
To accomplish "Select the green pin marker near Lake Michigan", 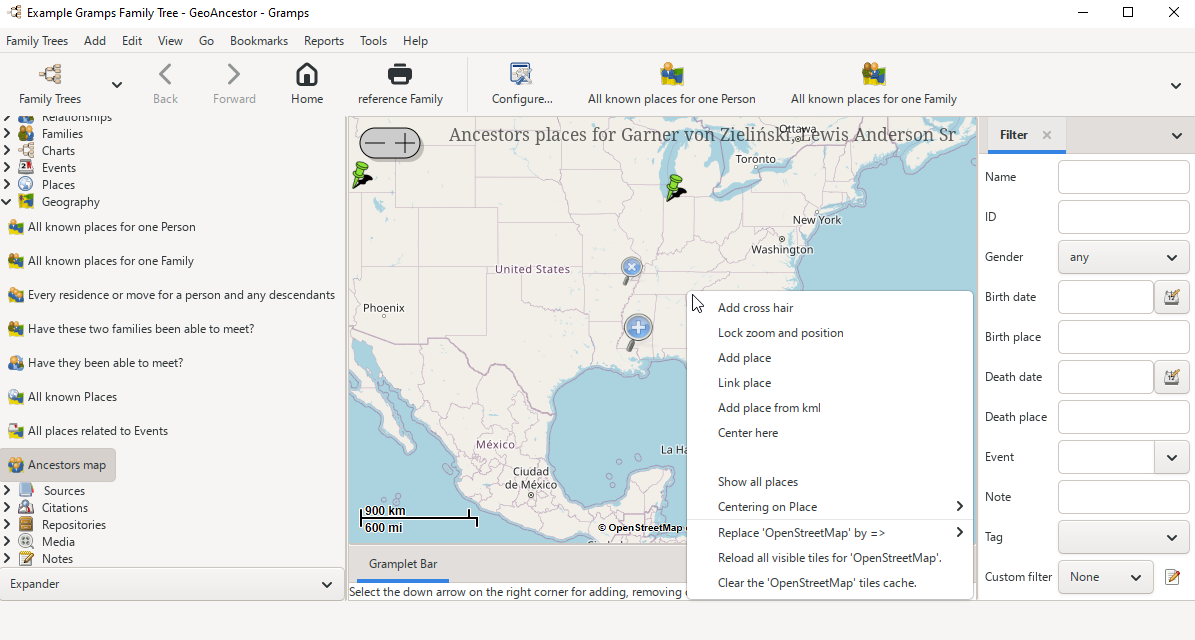I will tap(675, 187).
